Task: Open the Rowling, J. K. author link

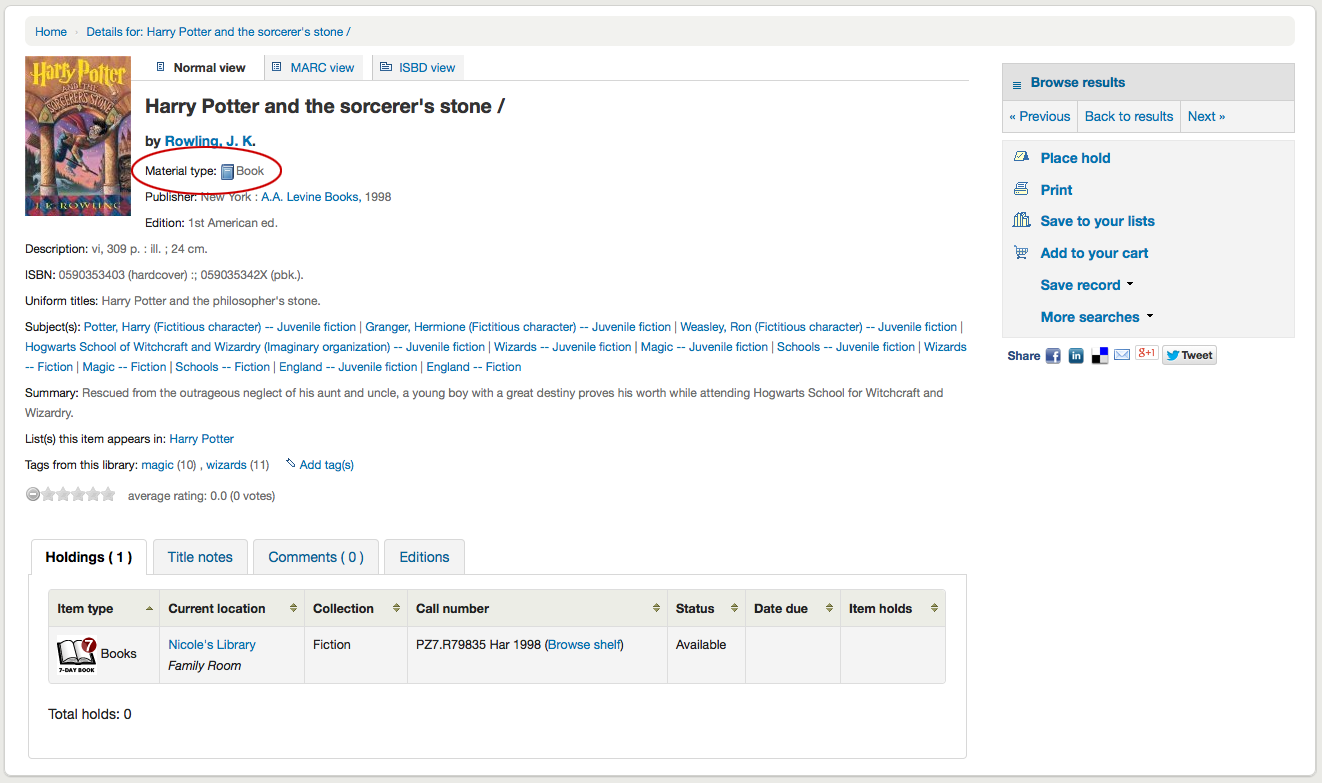Action: [207, 141]
